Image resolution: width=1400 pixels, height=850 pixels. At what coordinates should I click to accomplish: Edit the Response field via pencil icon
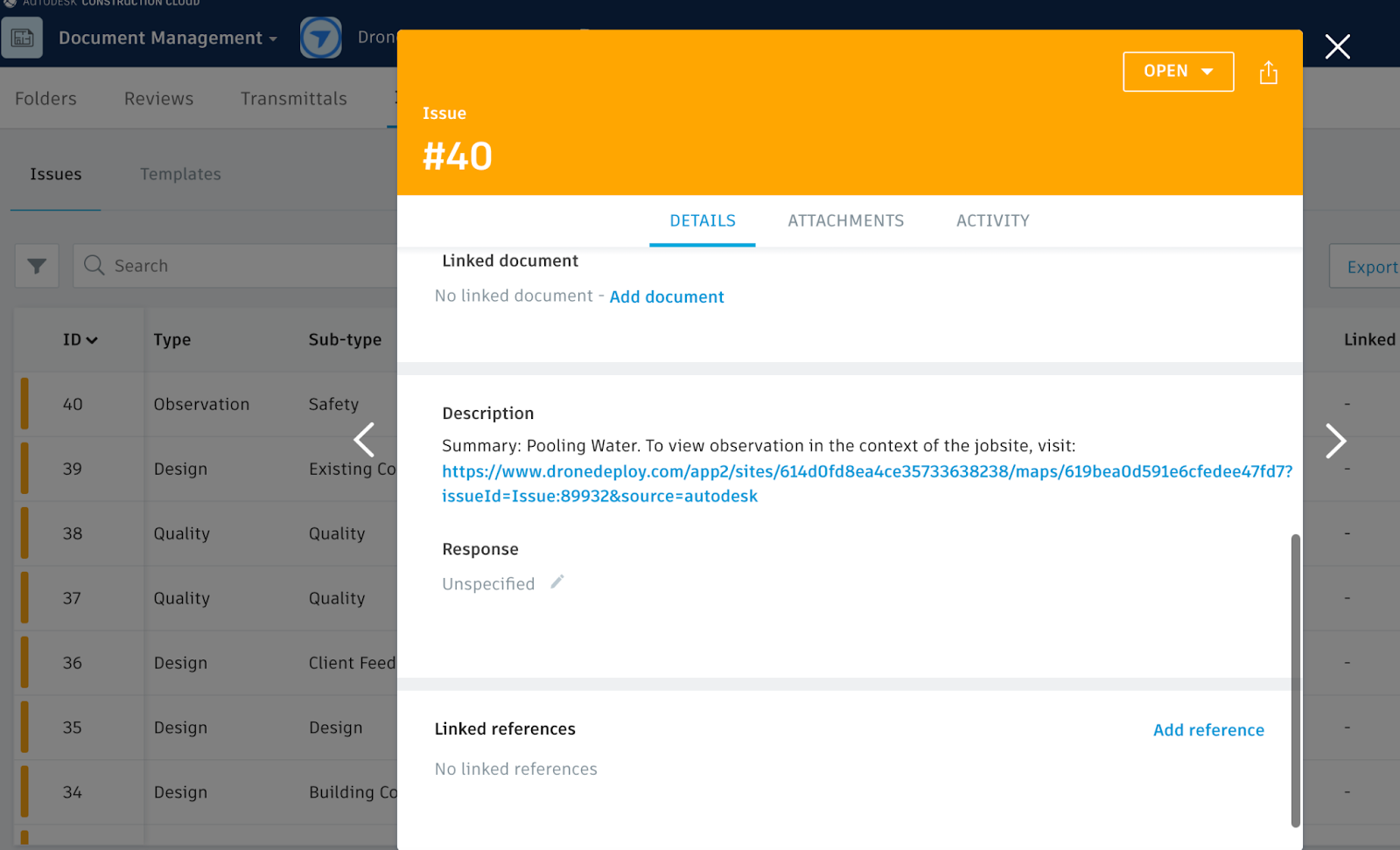point(557,581)
